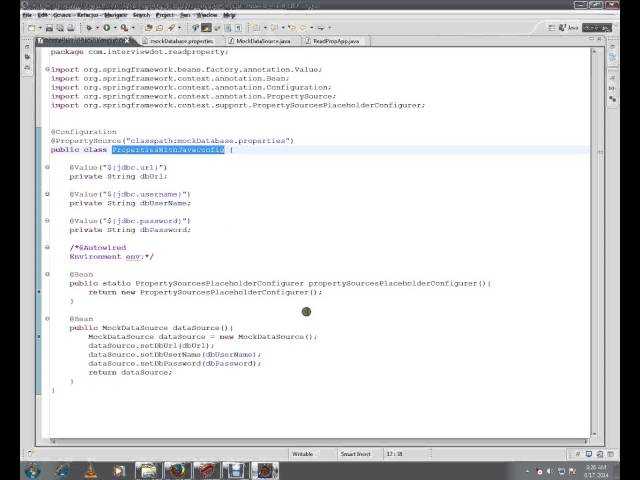Click the Next Annotation toolbar icon

pos(256,28)
